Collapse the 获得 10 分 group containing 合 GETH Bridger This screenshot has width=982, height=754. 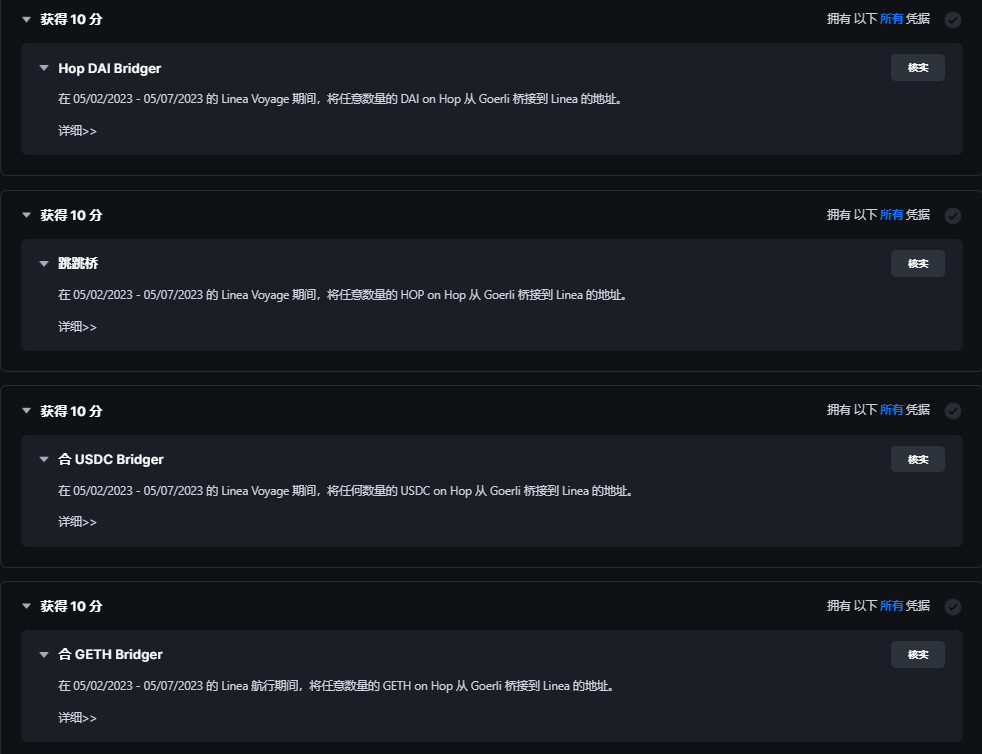click(26, 606)
